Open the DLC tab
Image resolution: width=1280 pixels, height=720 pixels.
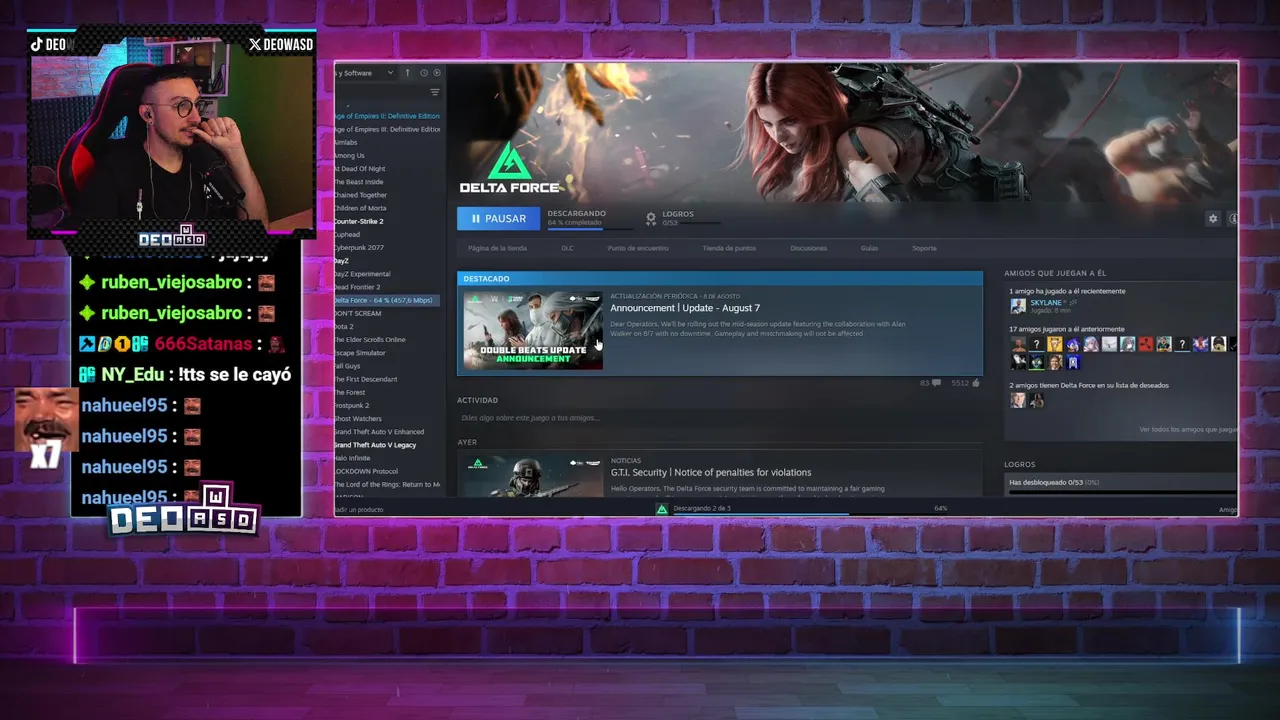567,248
